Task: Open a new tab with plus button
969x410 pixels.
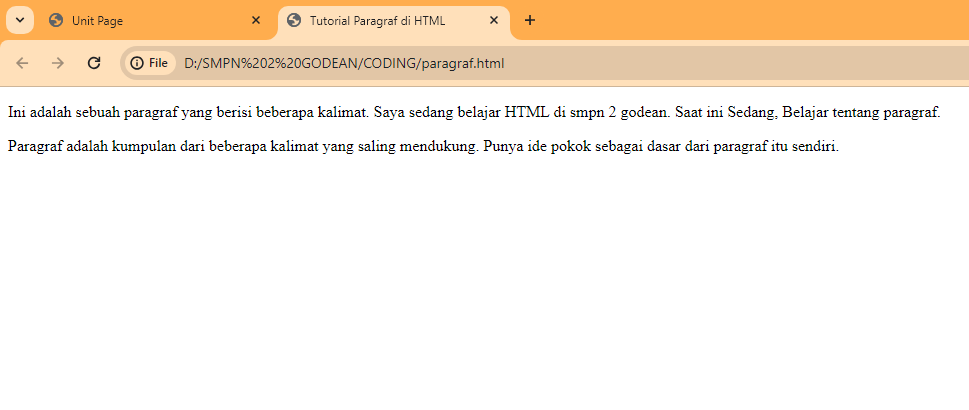Action: 530,20
